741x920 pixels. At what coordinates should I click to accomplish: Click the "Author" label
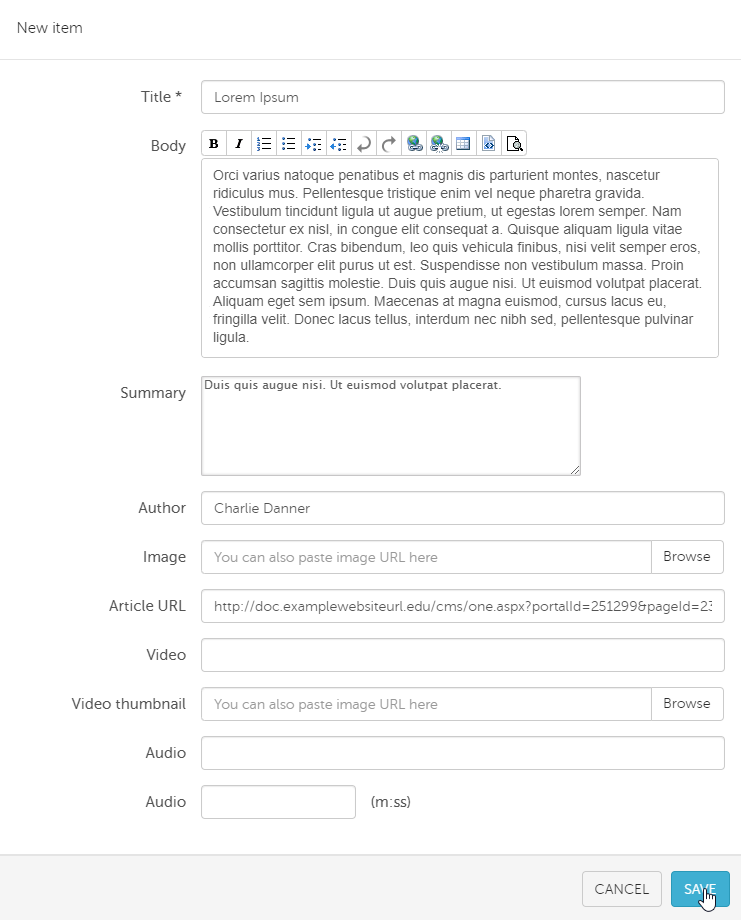coord(162,508)
